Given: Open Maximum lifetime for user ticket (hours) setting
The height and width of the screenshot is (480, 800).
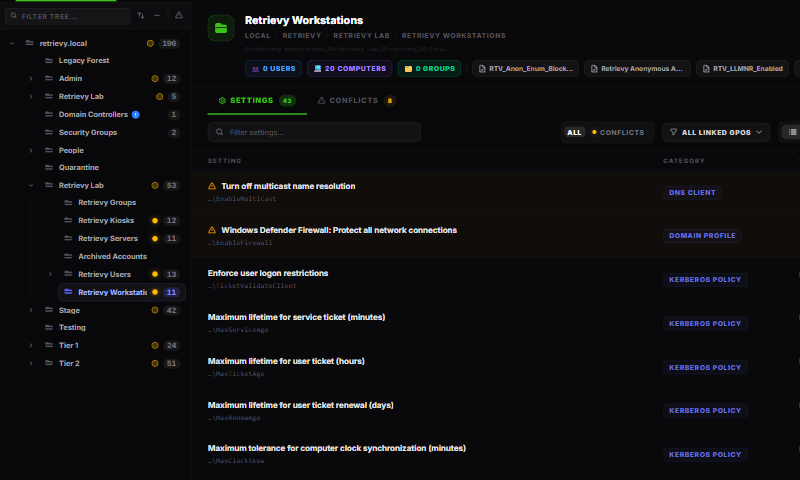Looking at the screenshot, I should tap(286, 361).
